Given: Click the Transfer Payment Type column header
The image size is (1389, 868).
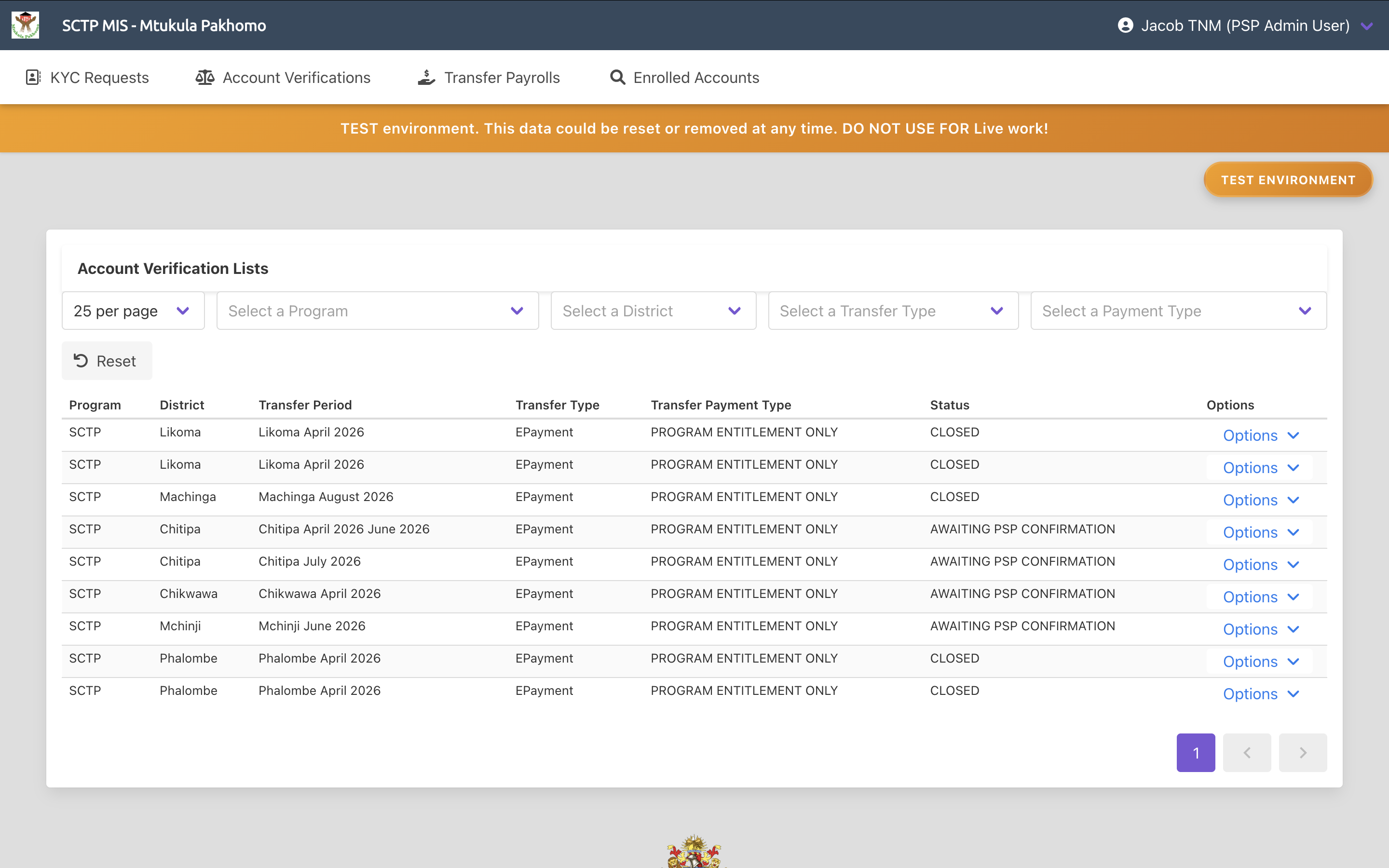Looking at the screenshot, I should [721, 405].
